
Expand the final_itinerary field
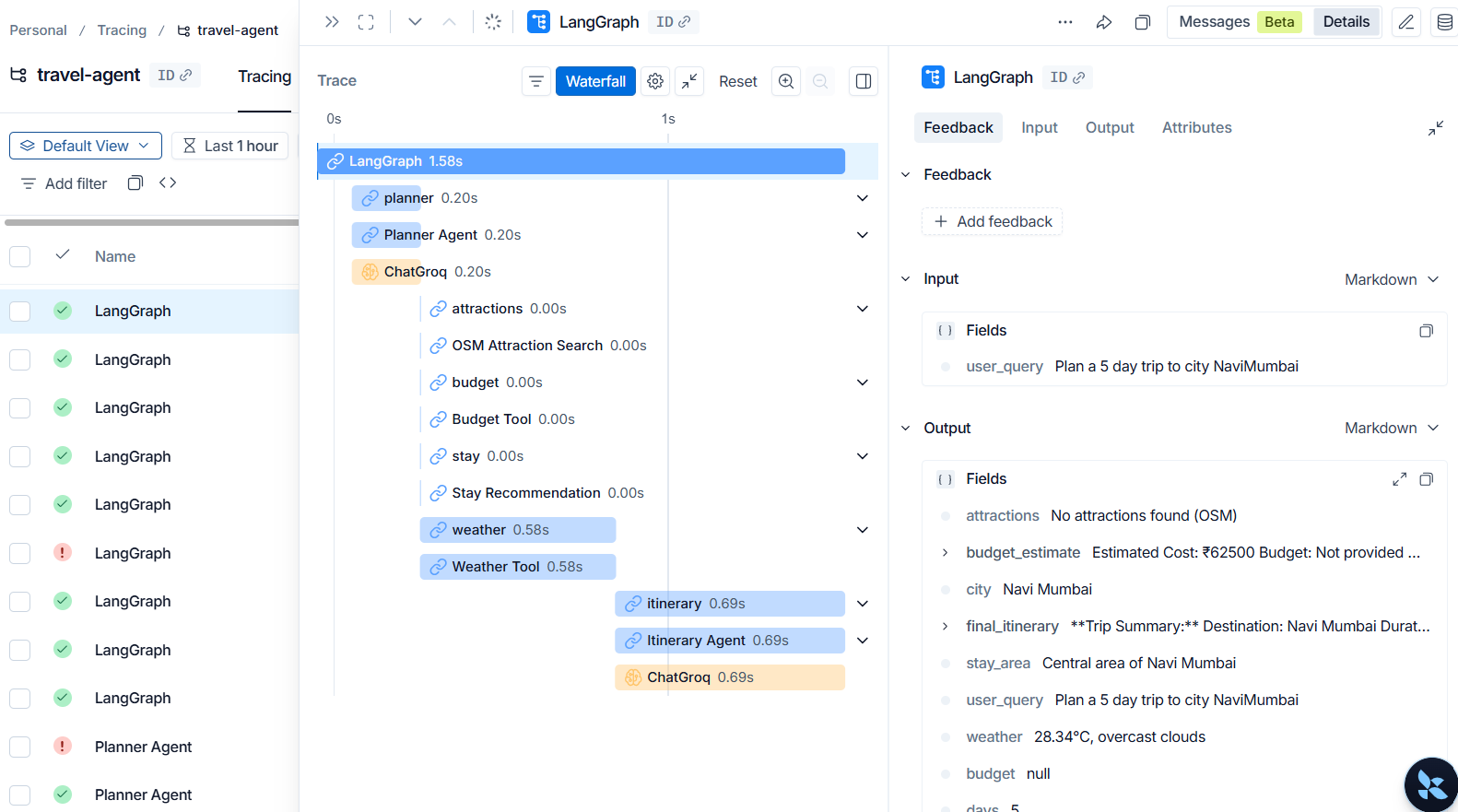tap(946, 627)
